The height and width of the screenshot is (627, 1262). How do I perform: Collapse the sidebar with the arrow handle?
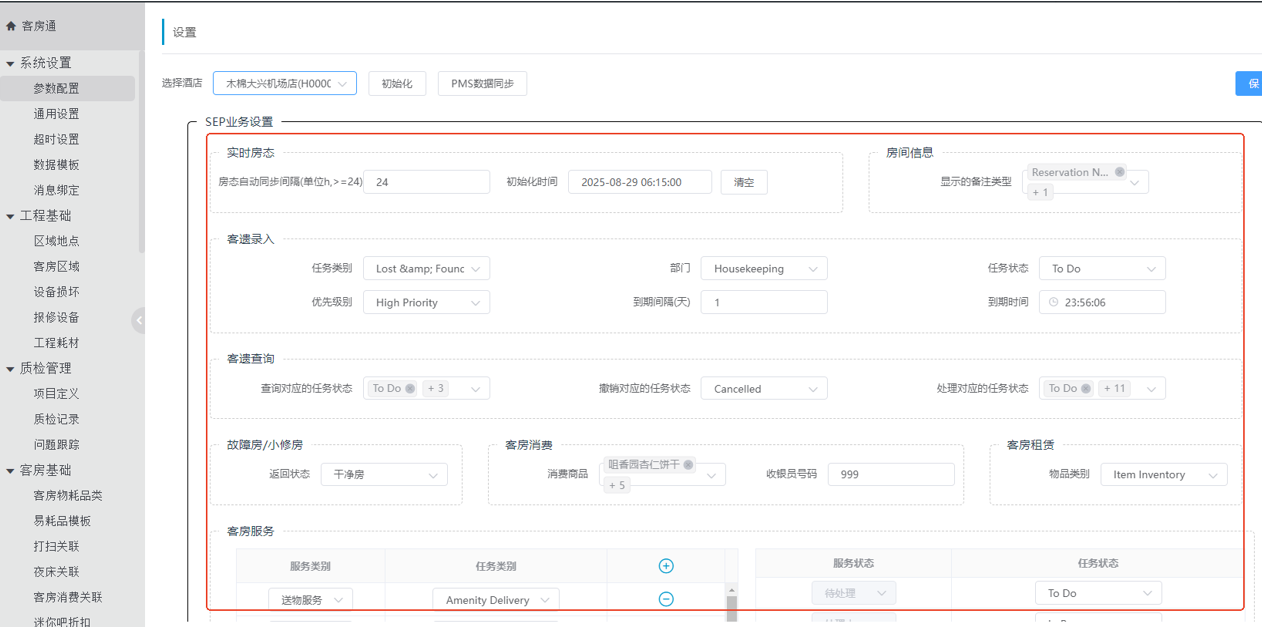click(139, 320)
